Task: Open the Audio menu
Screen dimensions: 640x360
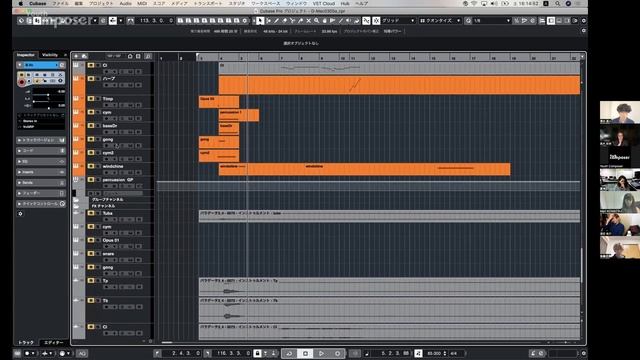Action: 125,3
